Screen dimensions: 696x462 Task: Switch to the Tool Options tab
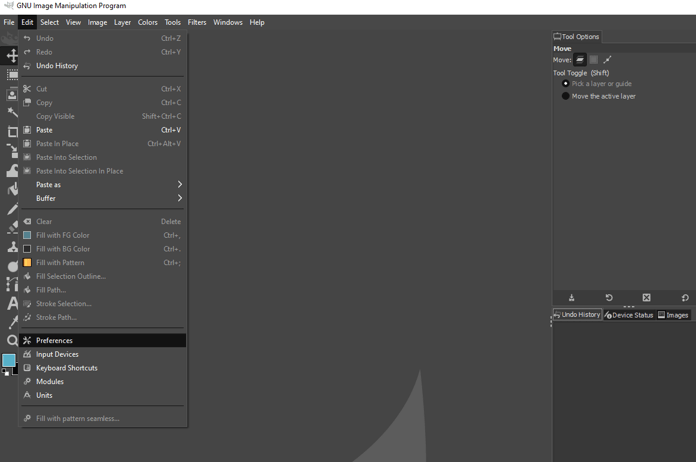[x=576, y=37]
